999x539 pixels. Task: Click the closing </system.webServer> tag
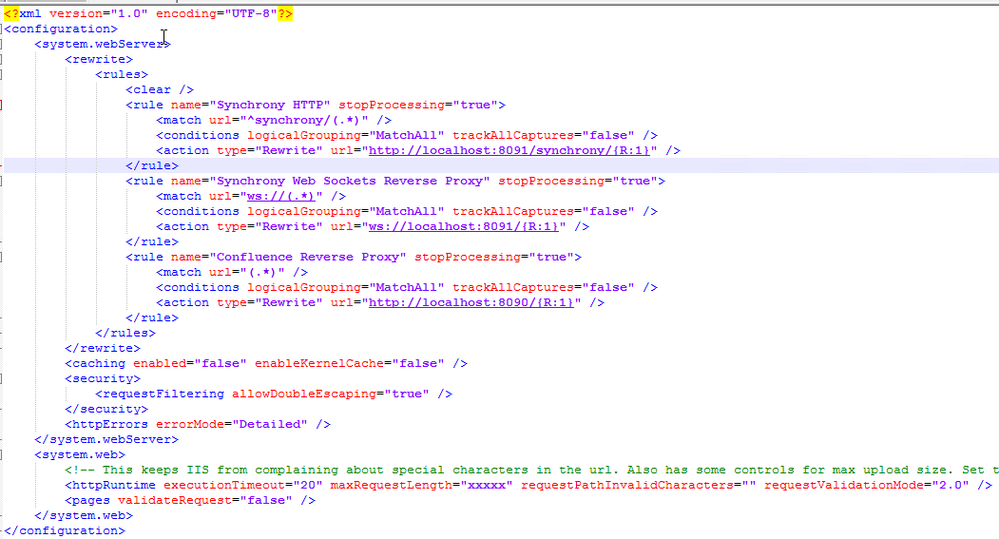click(106, 440)
